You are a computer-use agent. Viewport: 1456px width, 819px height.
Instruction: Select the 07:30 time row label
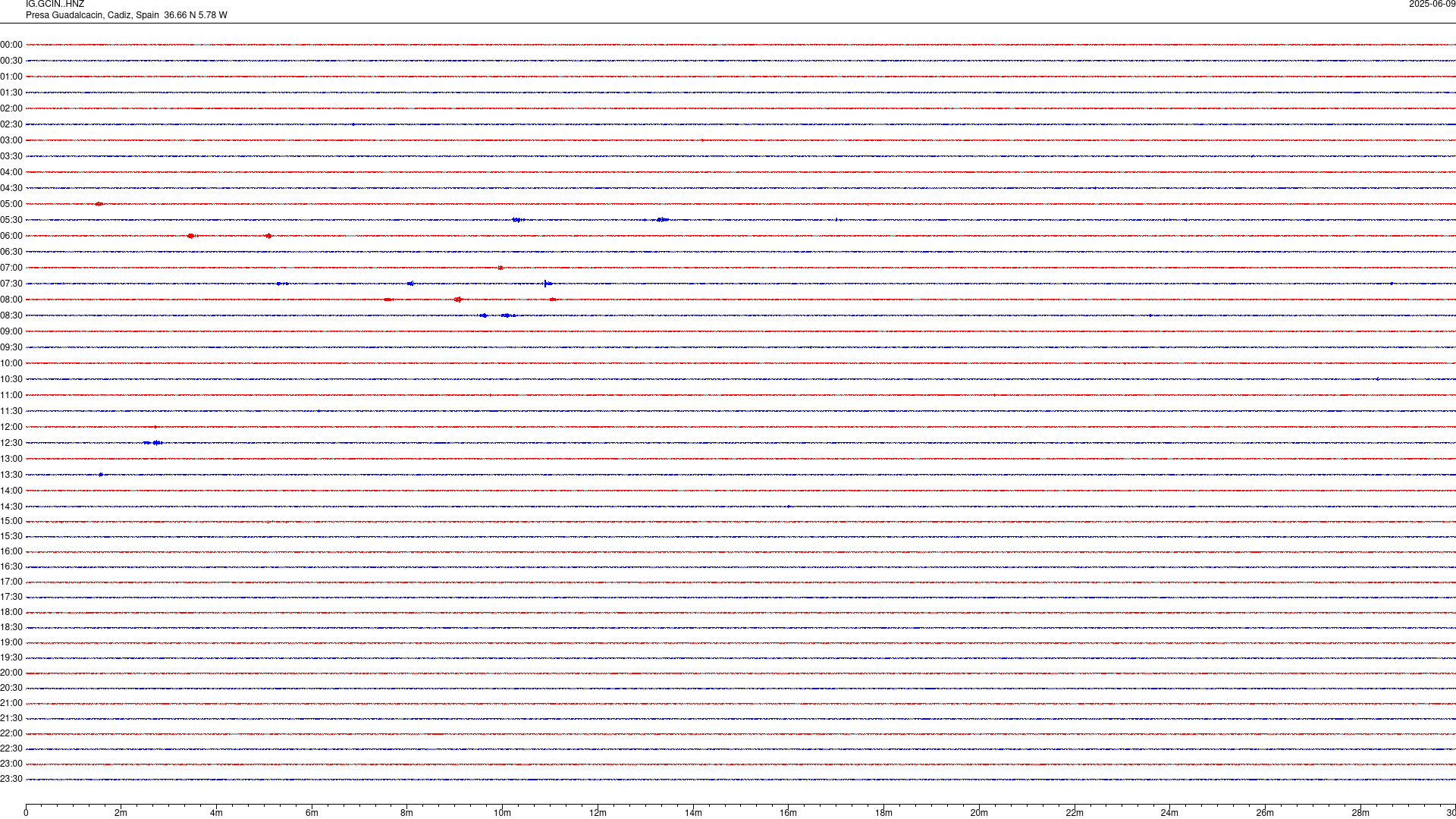pos(11,284)
